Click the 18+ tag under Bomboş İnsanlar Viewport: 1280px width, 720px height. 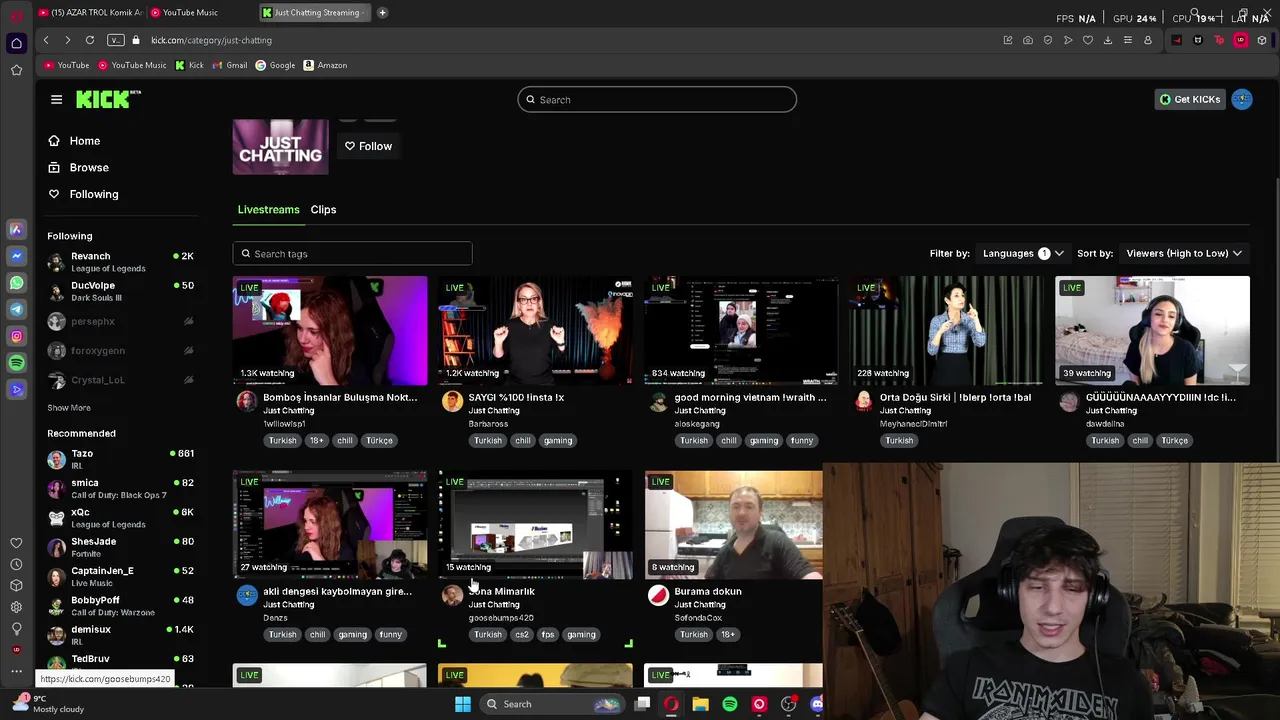[x=317, y=441]
